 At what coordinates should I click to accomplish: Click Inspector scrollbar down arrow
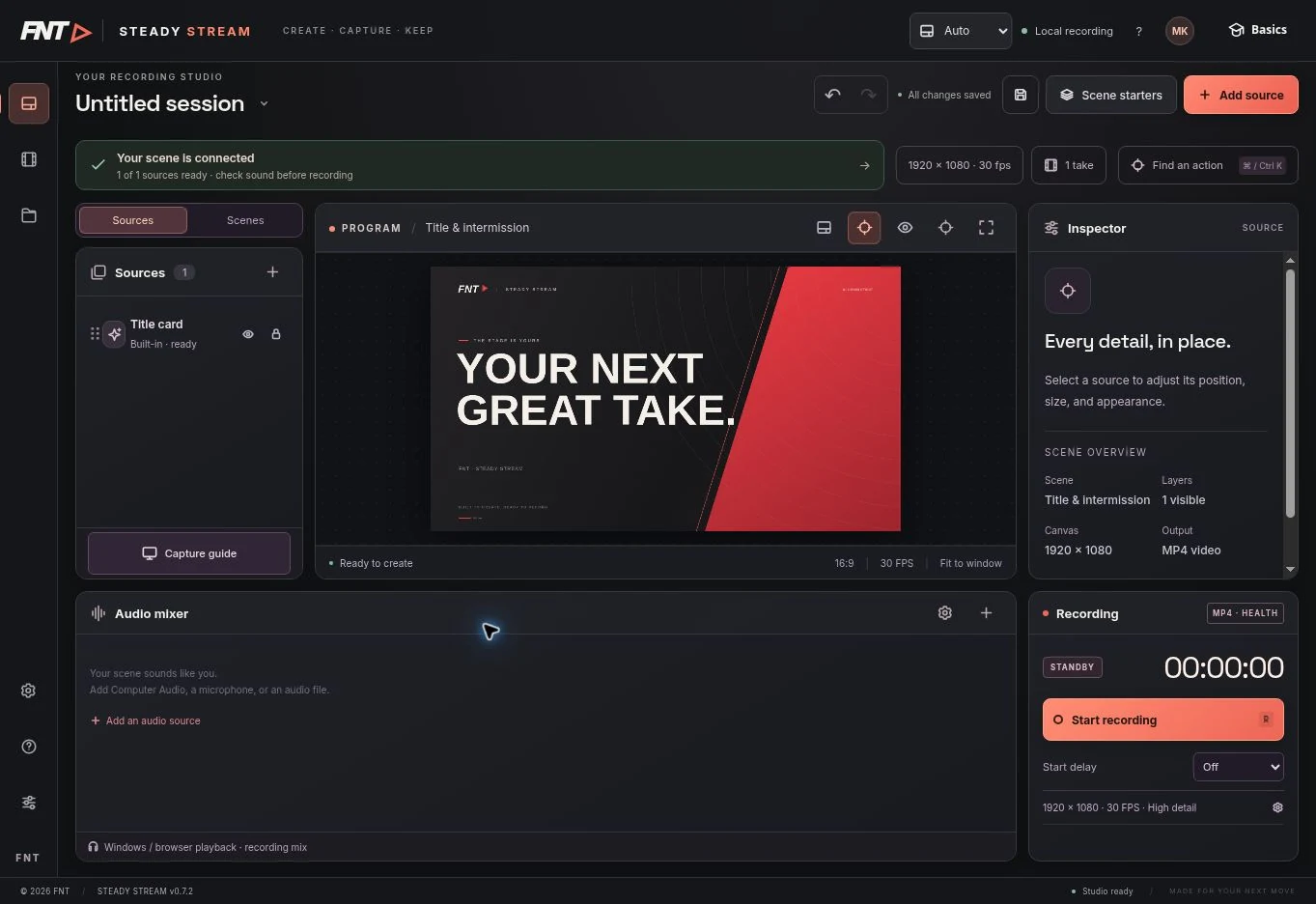(1290, 570)
